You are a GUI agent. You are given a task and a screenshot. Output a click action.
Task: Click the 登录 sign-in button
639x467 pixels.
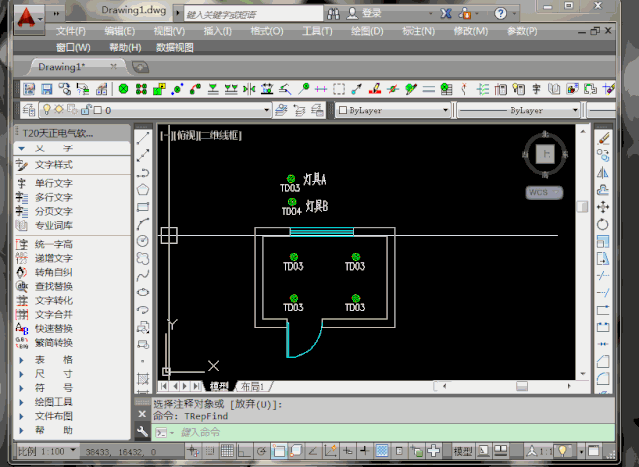[x=372, y=13]
